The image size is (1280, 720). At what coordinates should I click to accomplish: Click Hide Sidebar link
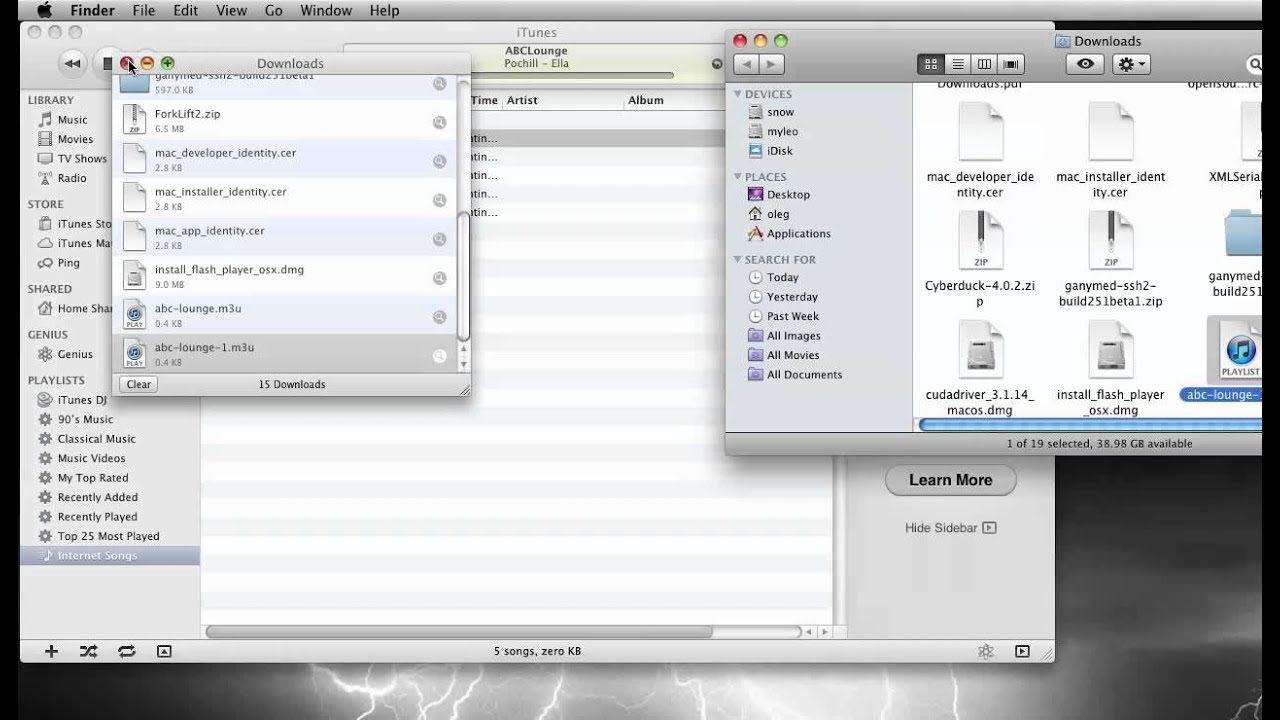(x=950, y=528)
